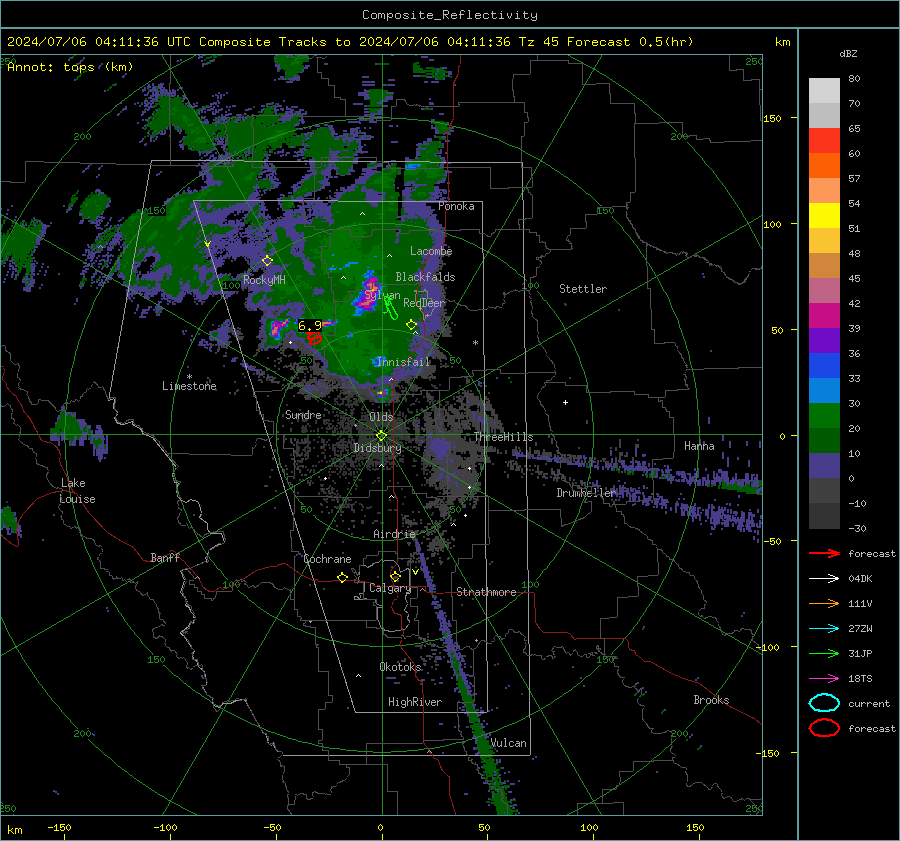Click the Vulcan town label
This screenshot has height=841, width=900.
(x=509, y=743)
